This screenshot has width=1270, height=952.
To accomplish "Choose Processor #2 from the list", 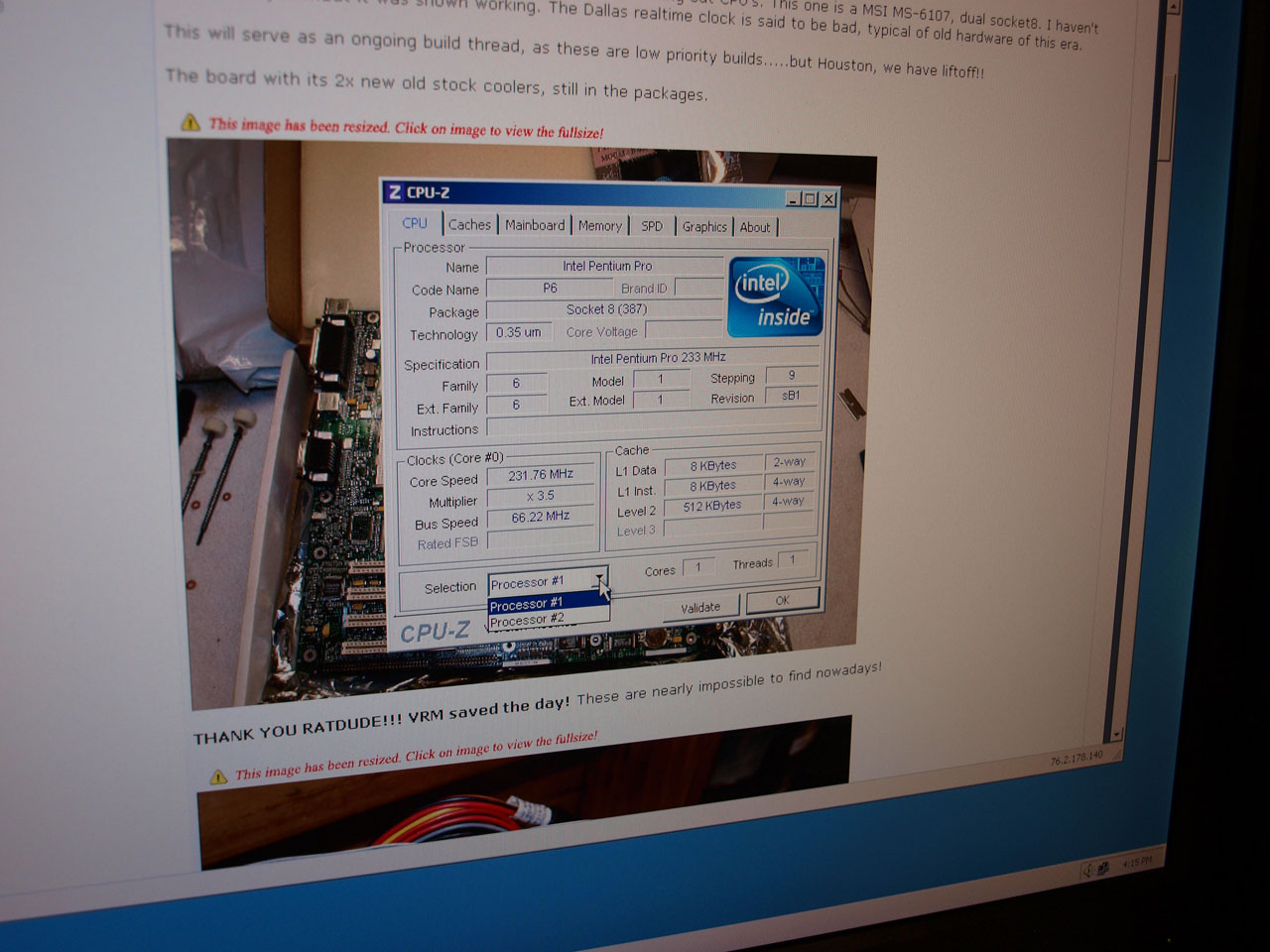I will pyautogui.click(x=549, y=620).
